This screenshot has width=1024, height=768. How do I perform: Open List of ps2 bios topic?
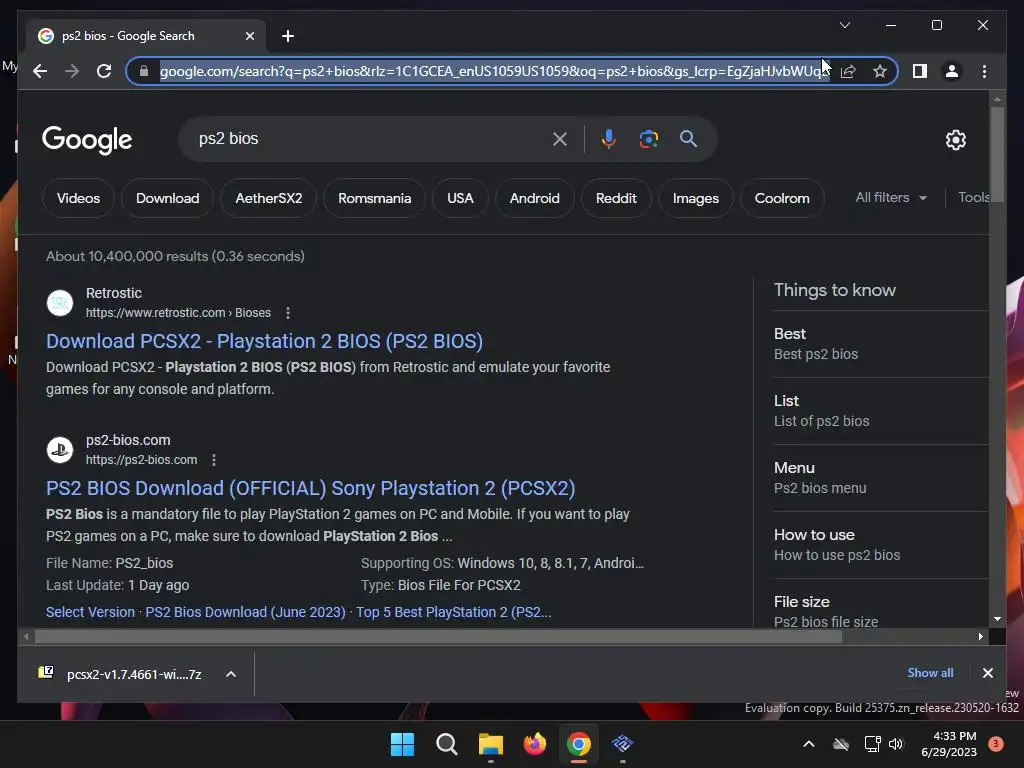click(x=880, y=411)
